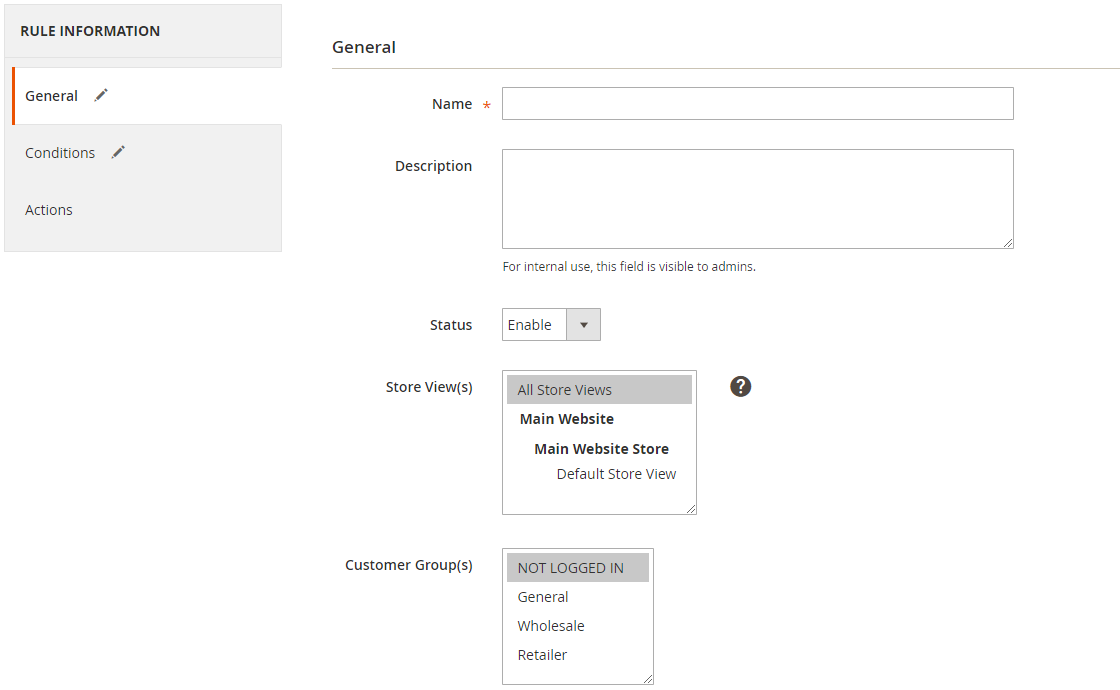Choose Retailer customer group
This screenshot has width=1120, height=690.
(542, 655)
